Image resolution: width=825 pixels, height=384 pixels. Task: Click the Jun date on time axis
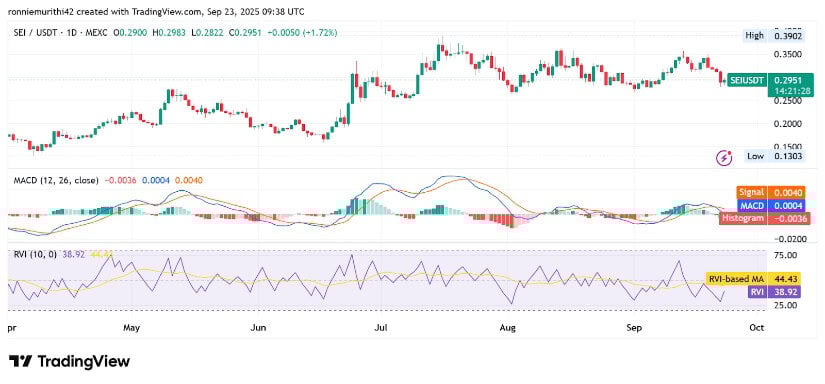258,328
